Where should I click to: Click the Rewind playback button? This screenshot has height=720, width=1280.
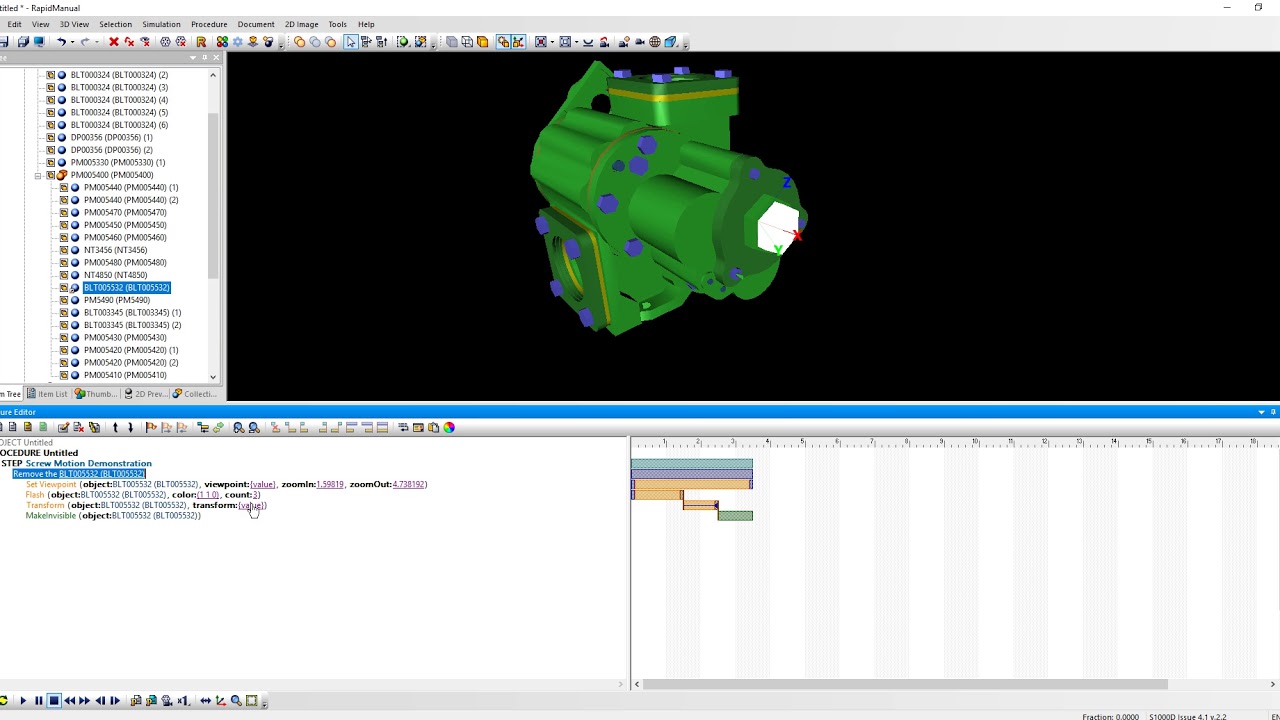pyautogui.click(x=69, y=701)
